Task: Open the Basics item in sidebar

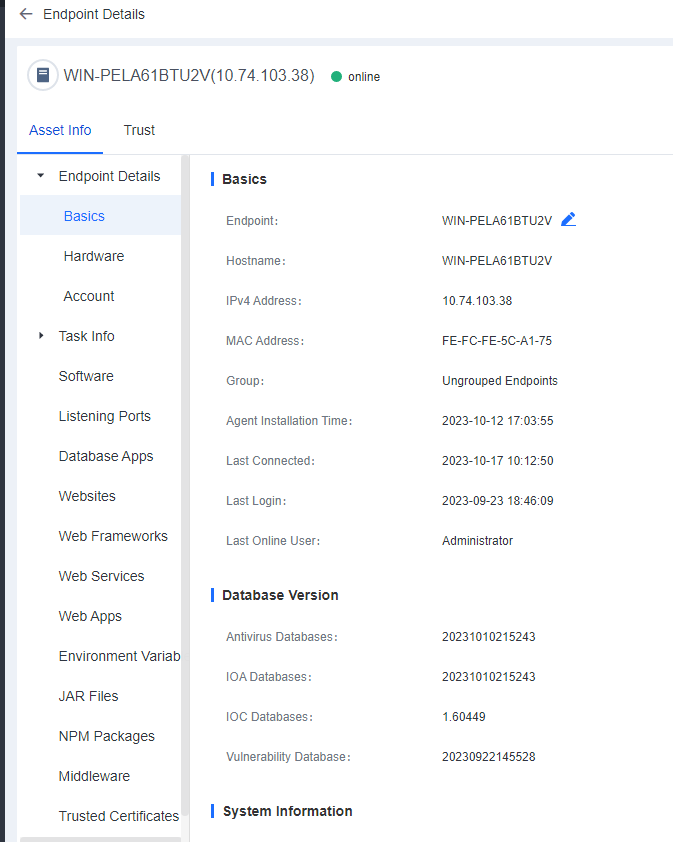Action: [x=84, y=216]
